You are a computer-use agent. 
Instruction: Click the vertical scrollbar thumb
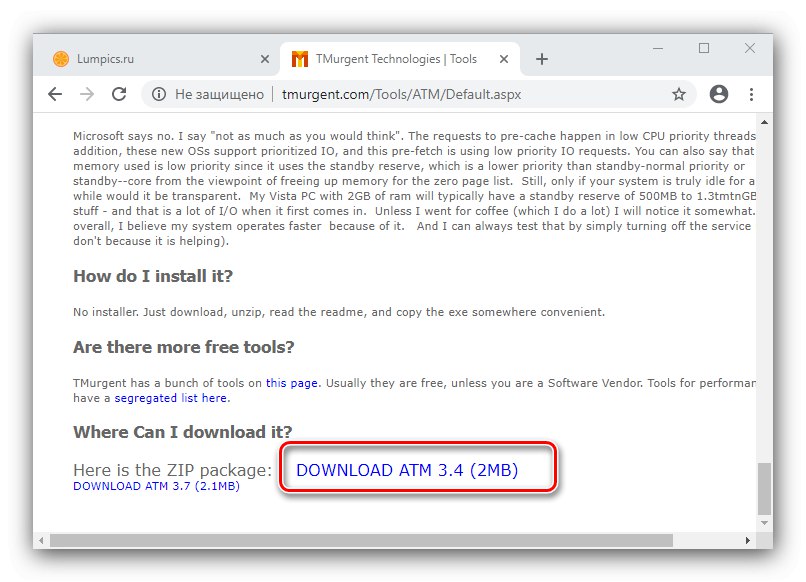pyautogui.click(x=764, y=488)
